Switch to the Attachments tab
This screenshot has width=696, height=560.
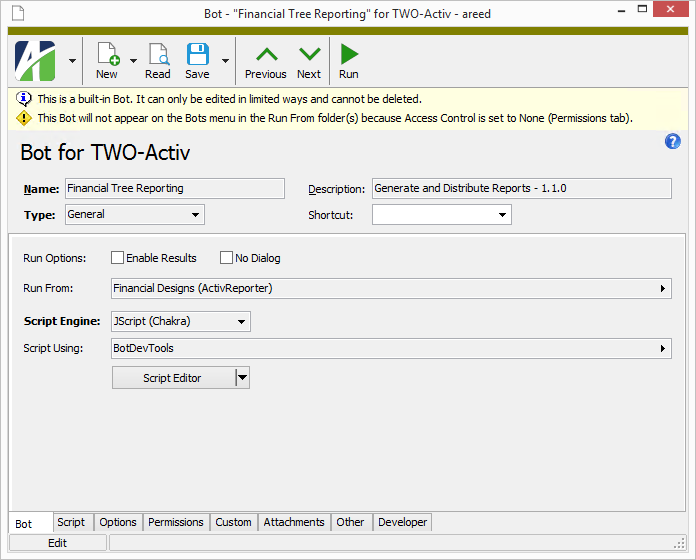[294, 522]
